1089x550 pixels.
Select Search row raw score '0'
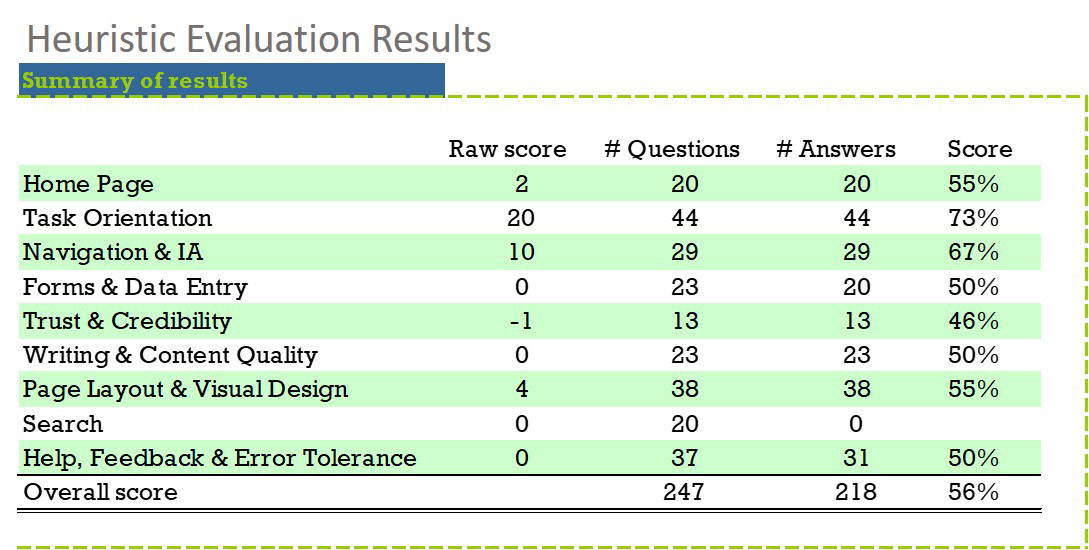pos(522,424)
